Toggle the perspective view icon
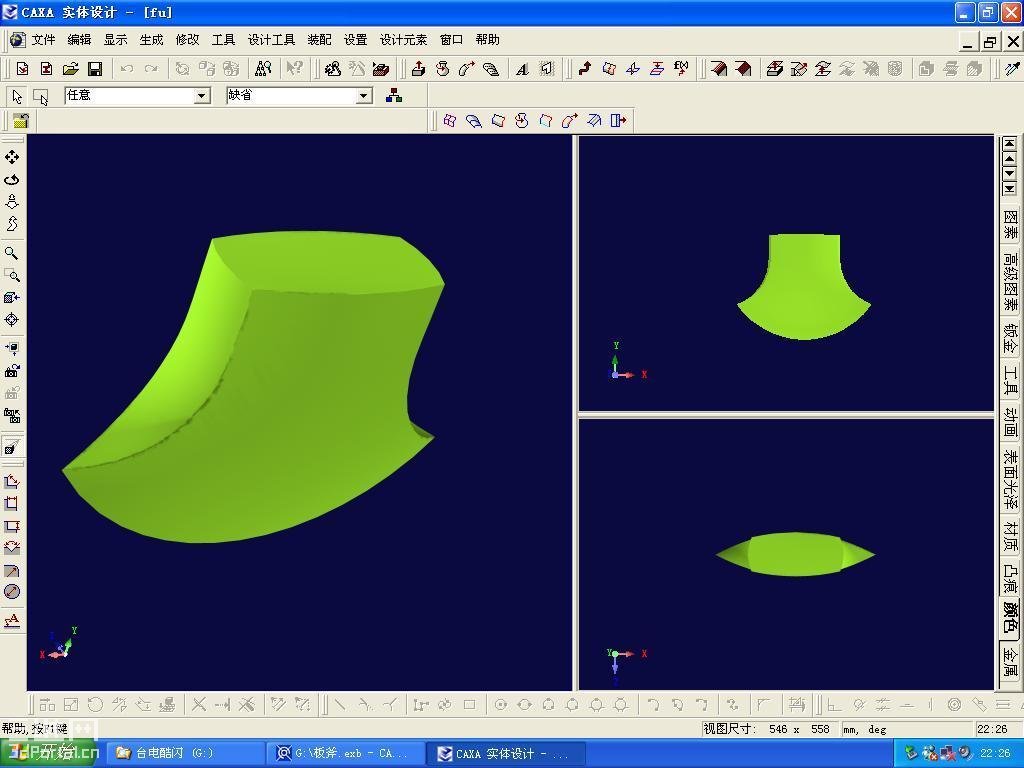1024x768 pixels. coord(12,447)
